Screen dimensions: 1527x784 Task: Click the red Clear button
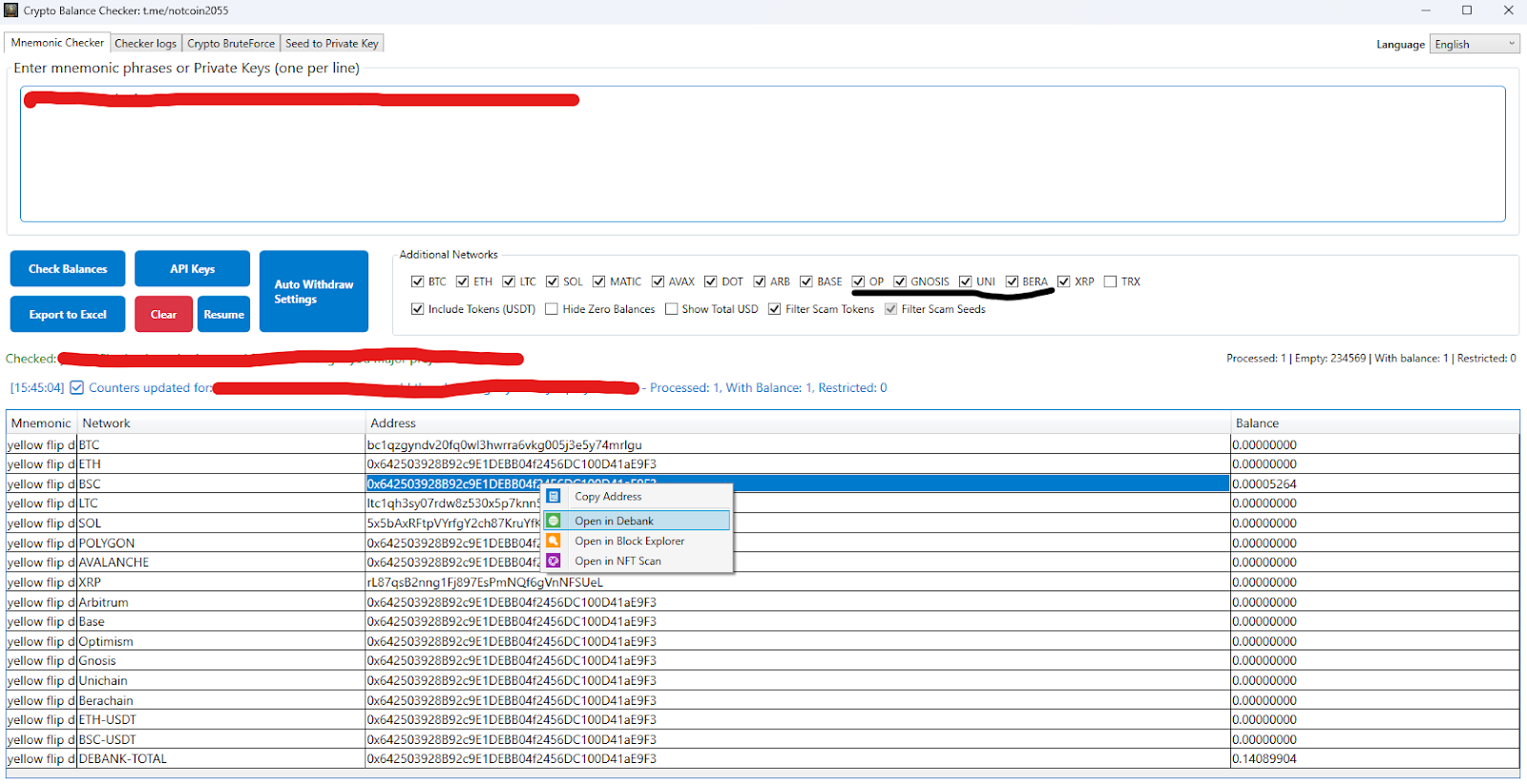click(x=163, y=315)
